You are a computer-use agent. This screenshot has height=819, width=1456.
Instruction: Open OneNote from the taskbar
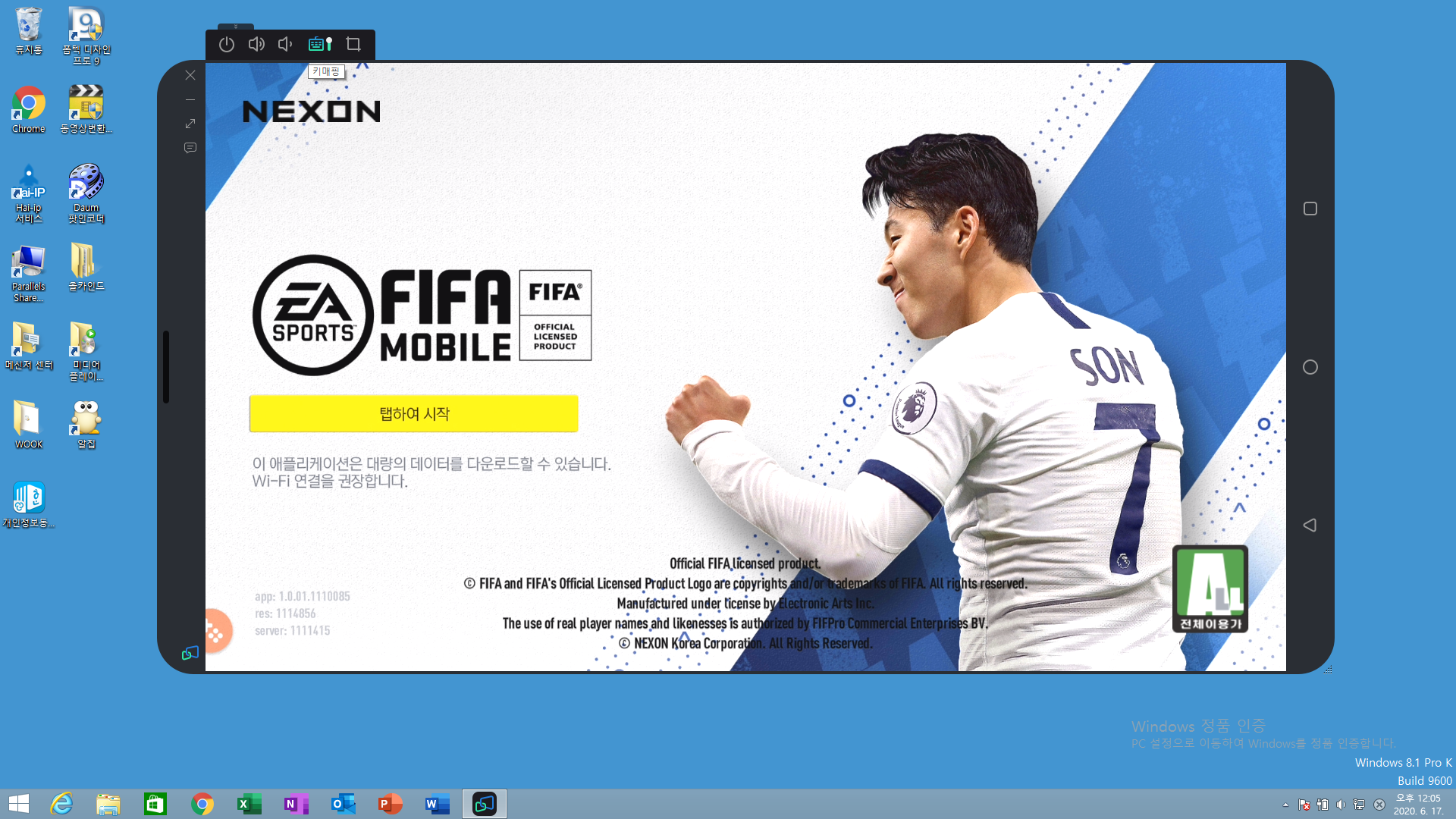pyautogui.click(x=297, y=804)
